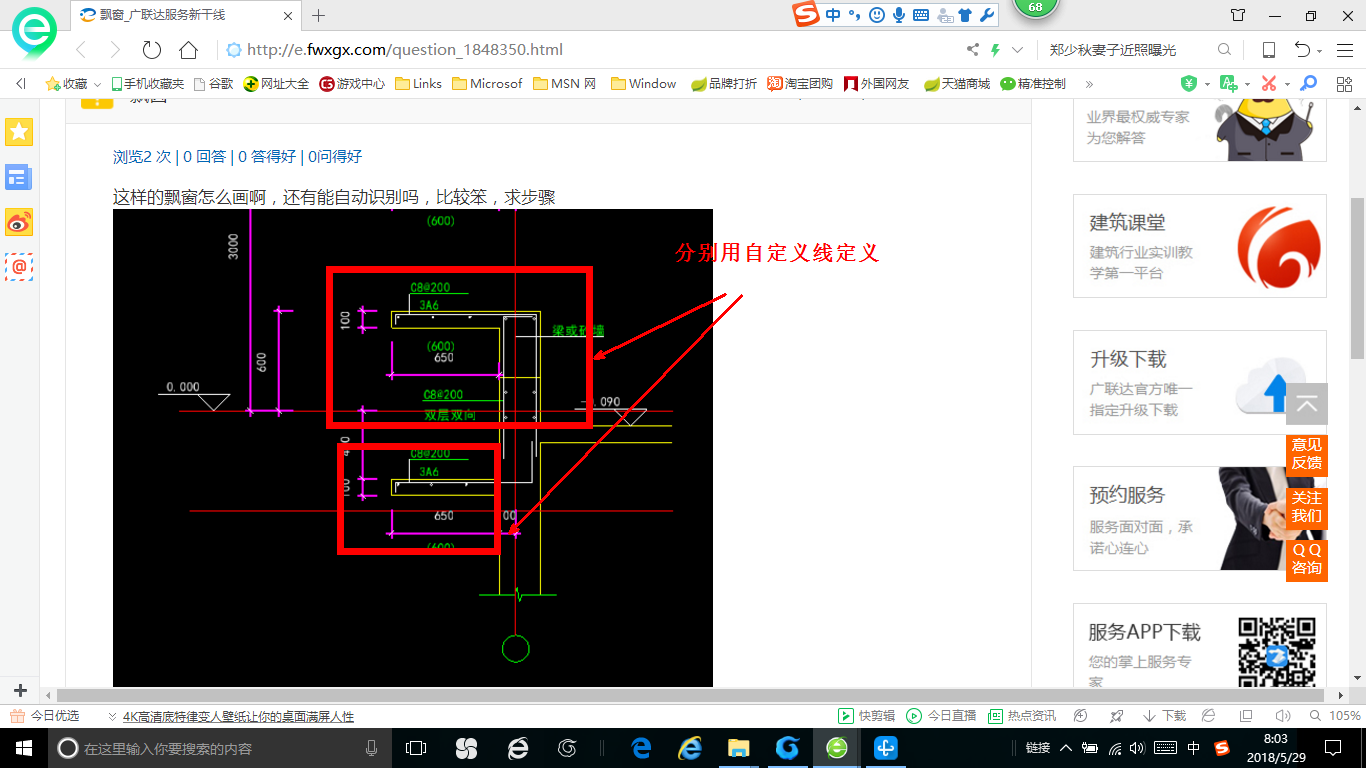
Task: Click the rocket accelerator icon in status bar
Action: pyautogui.click(x=1116, y=716)
